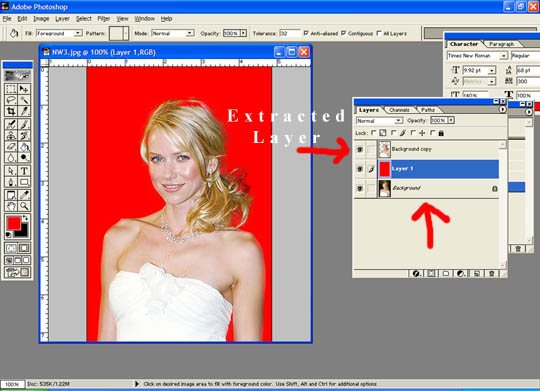Create a new layer via Layers panel icon
This screenshot has width=540, height=391.
(477, 274)
